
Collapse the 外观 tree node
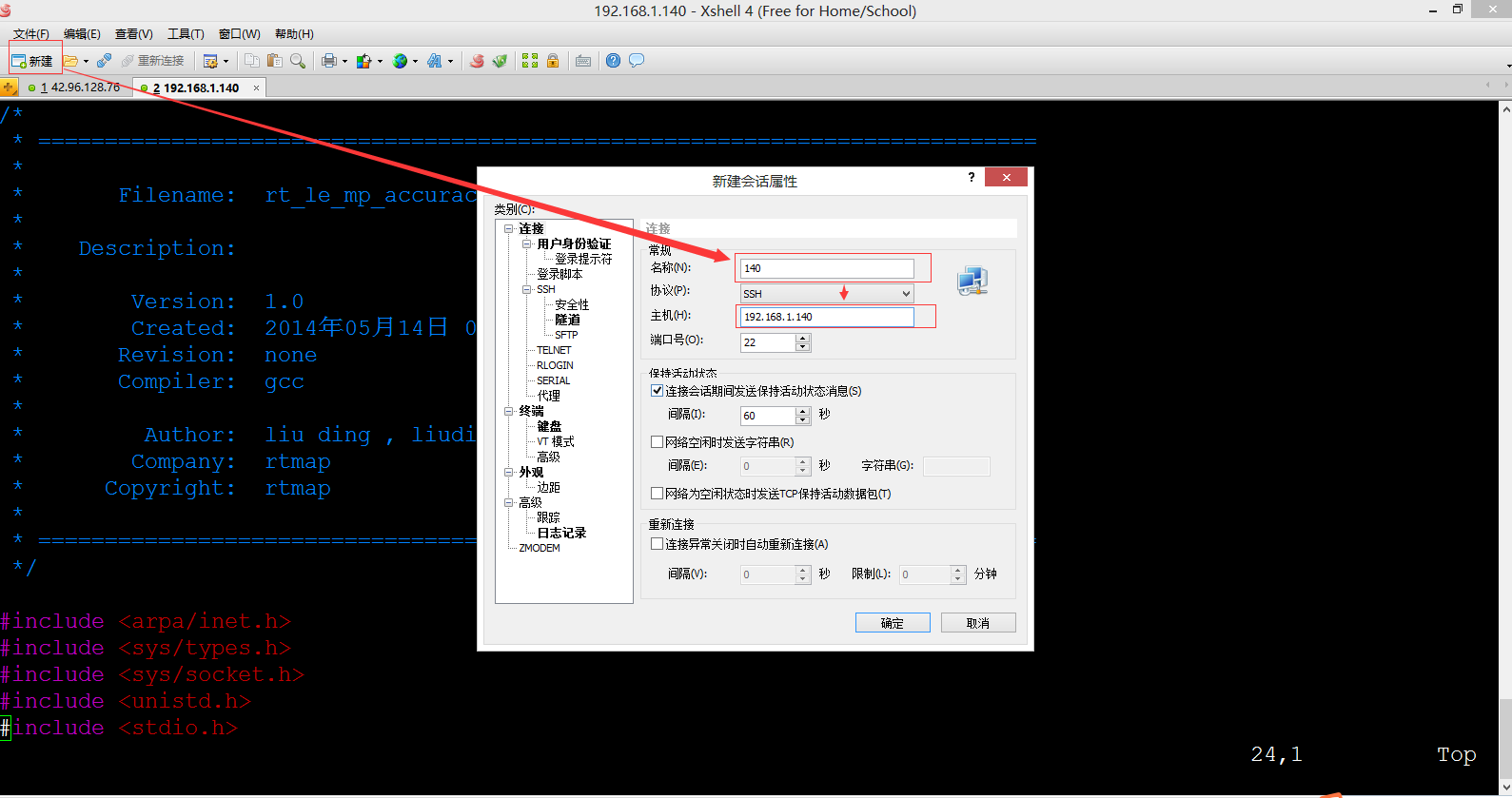509,472
